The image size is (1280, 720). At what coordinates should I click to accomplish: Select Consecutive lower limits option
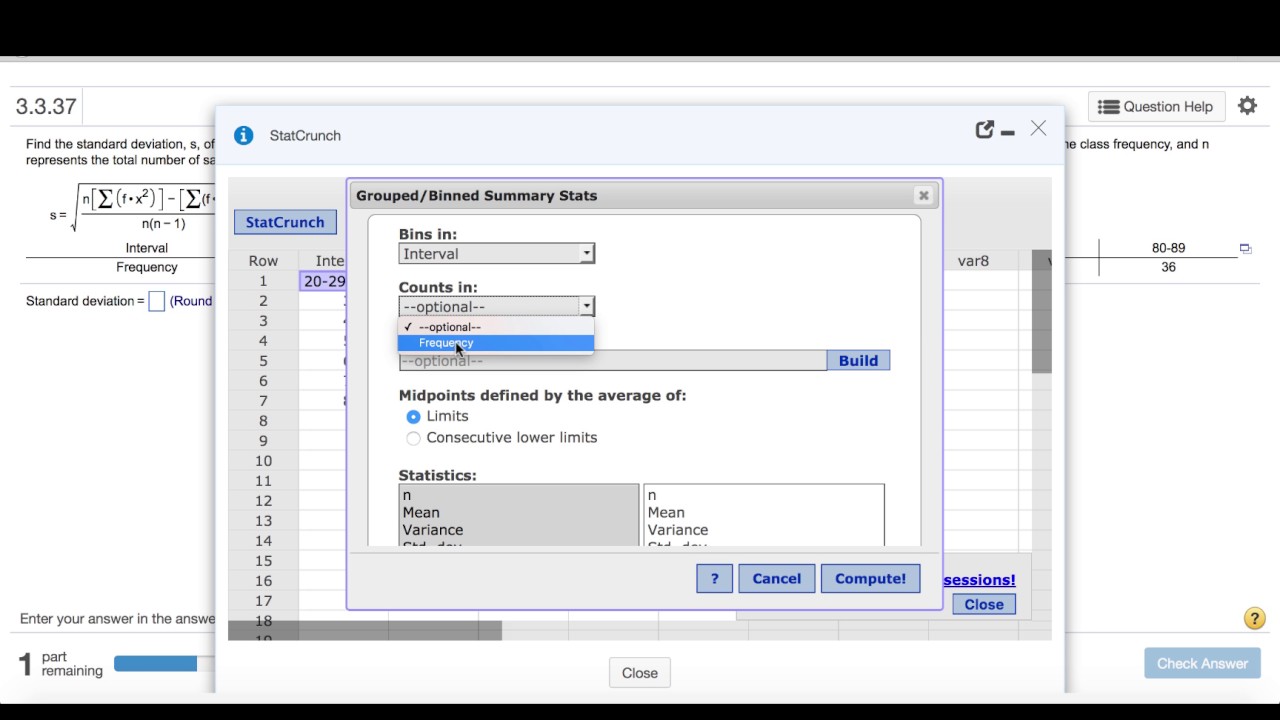tap(413, 438)
